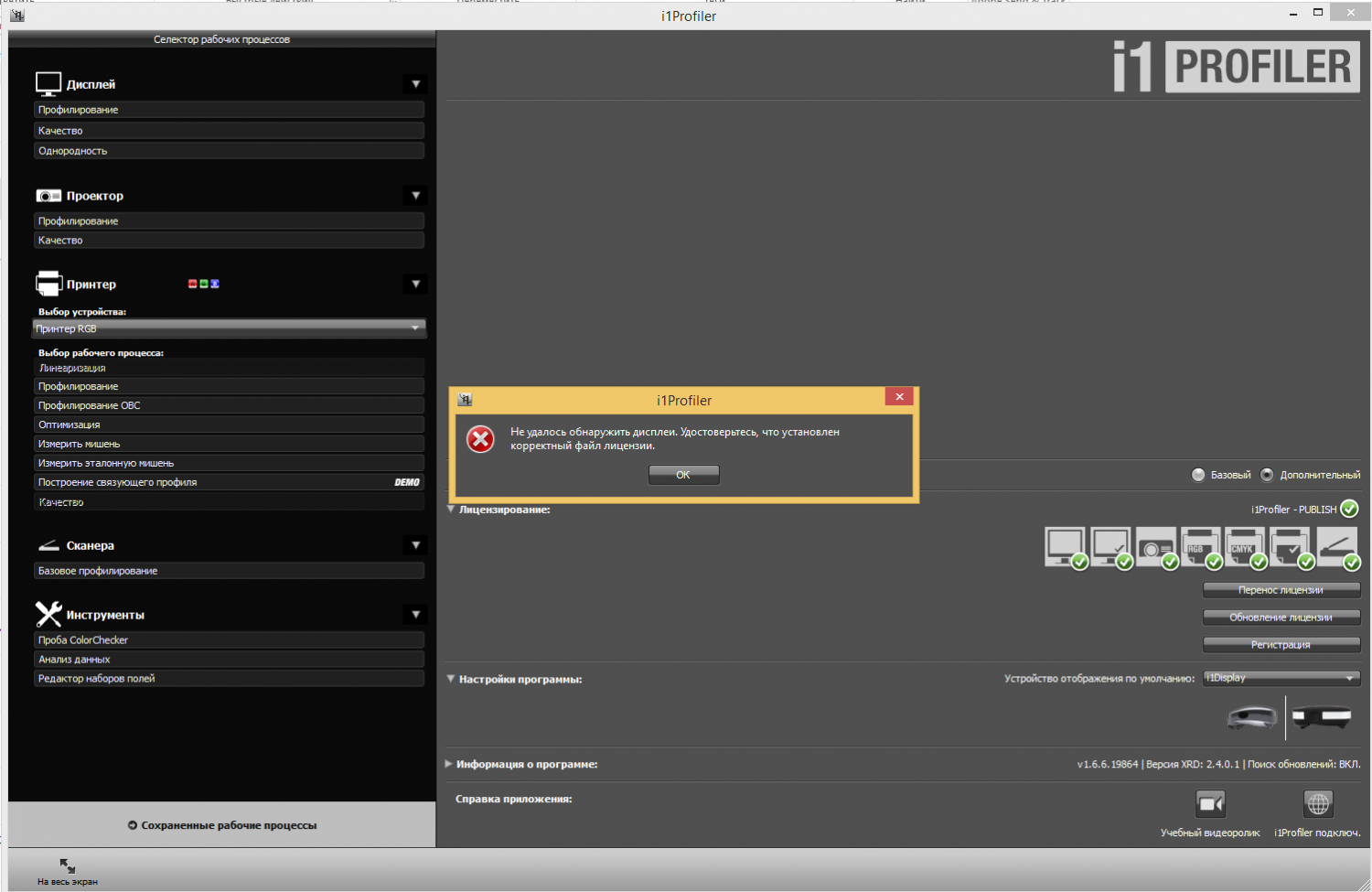The height and width of the screenshot is (892, 1372).
Task: Click the green check next to i1Profiler - PUBLISH
Action: coord(1349,509)
